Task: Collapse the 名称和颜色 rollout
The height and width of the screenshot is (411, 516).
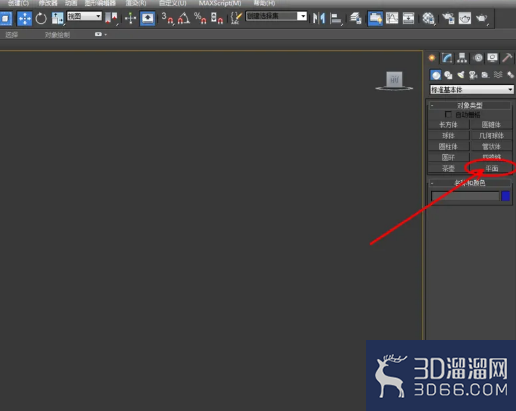Action: 470,183
